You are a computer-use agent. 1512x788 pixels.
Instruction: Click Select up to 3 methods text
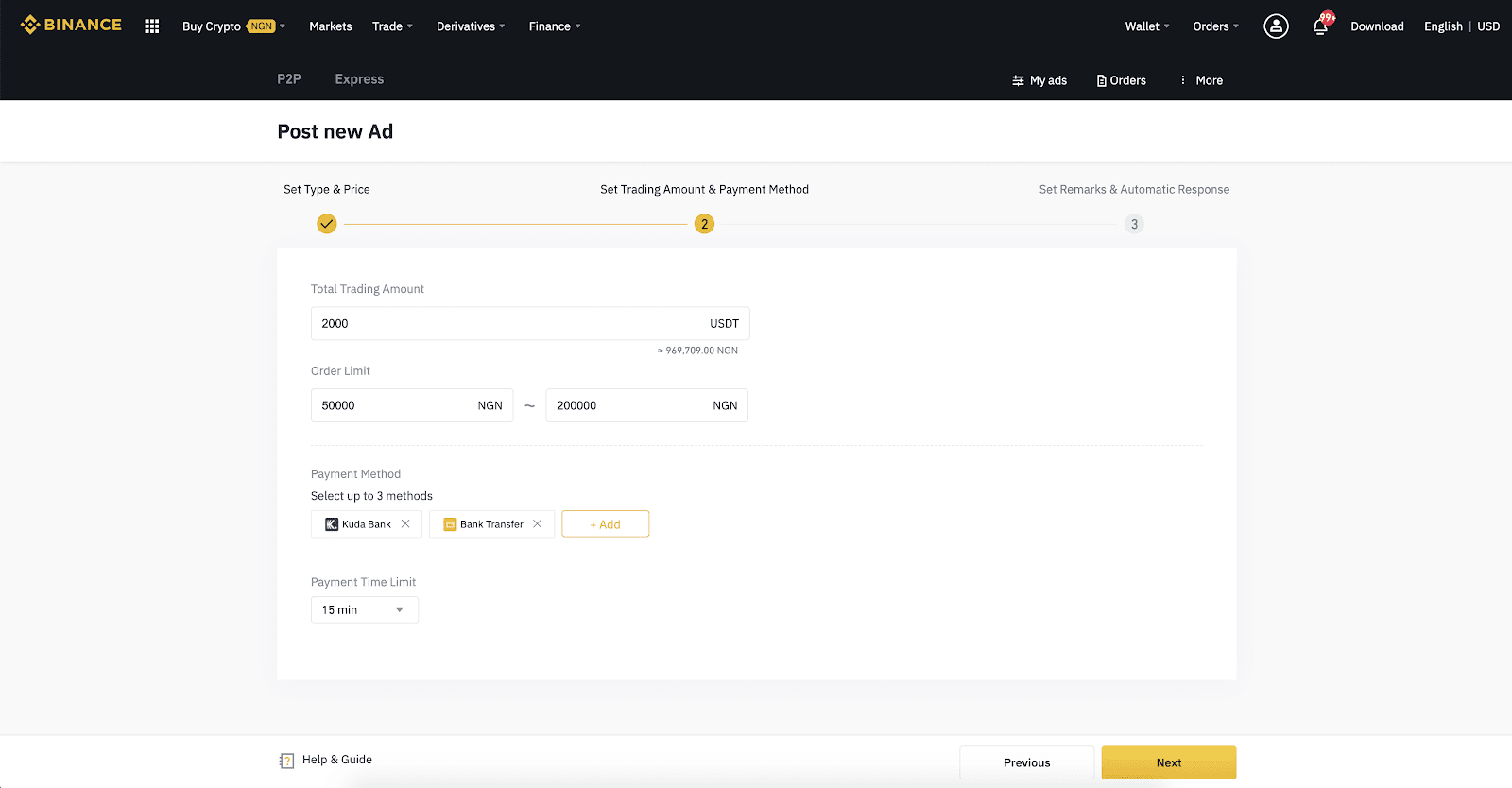(371, 496)
